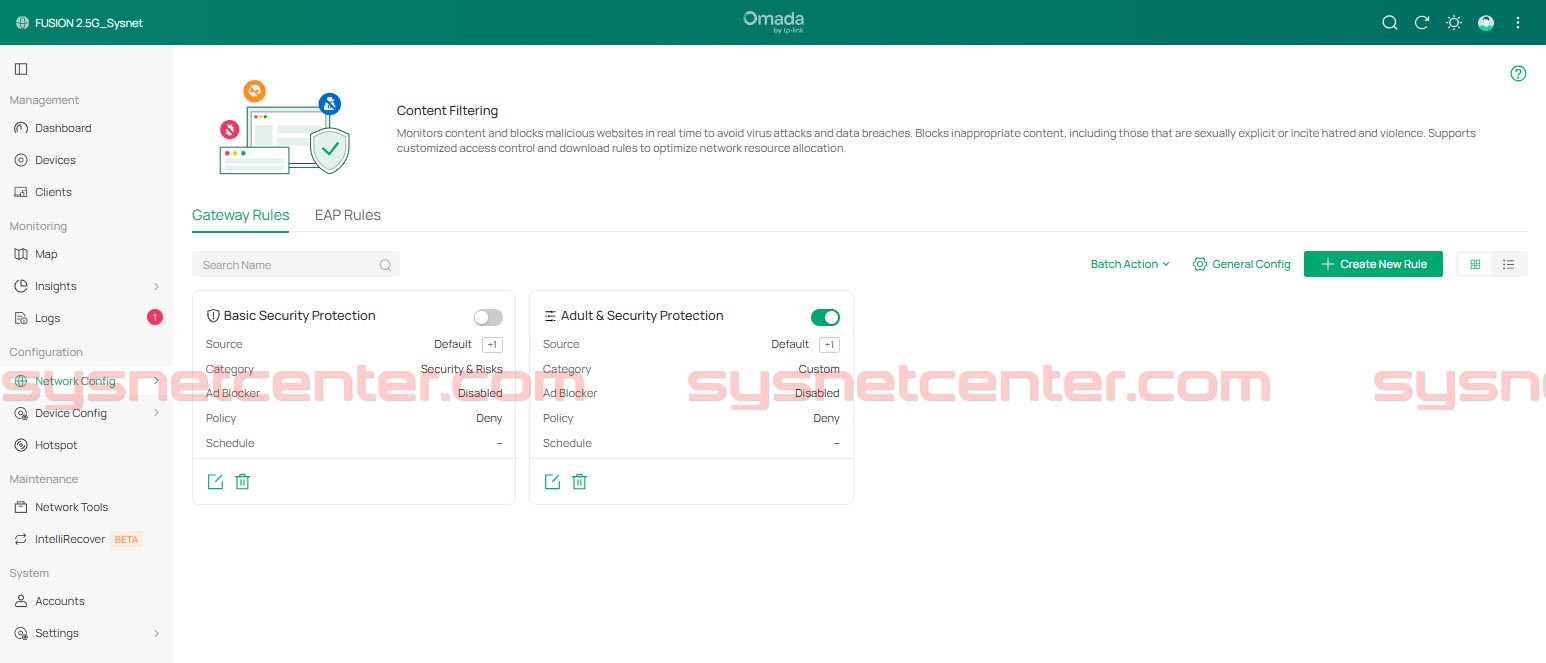Image resolution: width=1546 pixels, height=663 pixels.
Task: Expand the Settings submenu
Action: click(x=156, y=633)
